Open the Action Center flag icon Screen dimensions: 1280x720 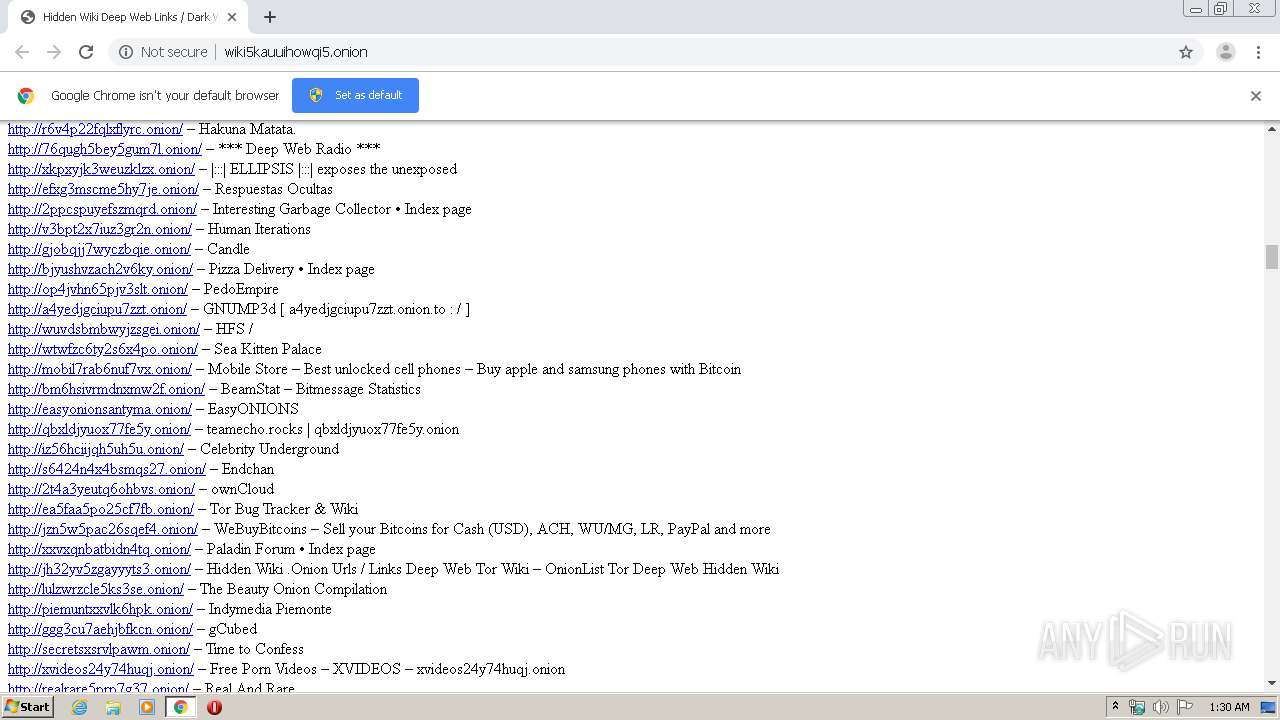click(1185, 707)
